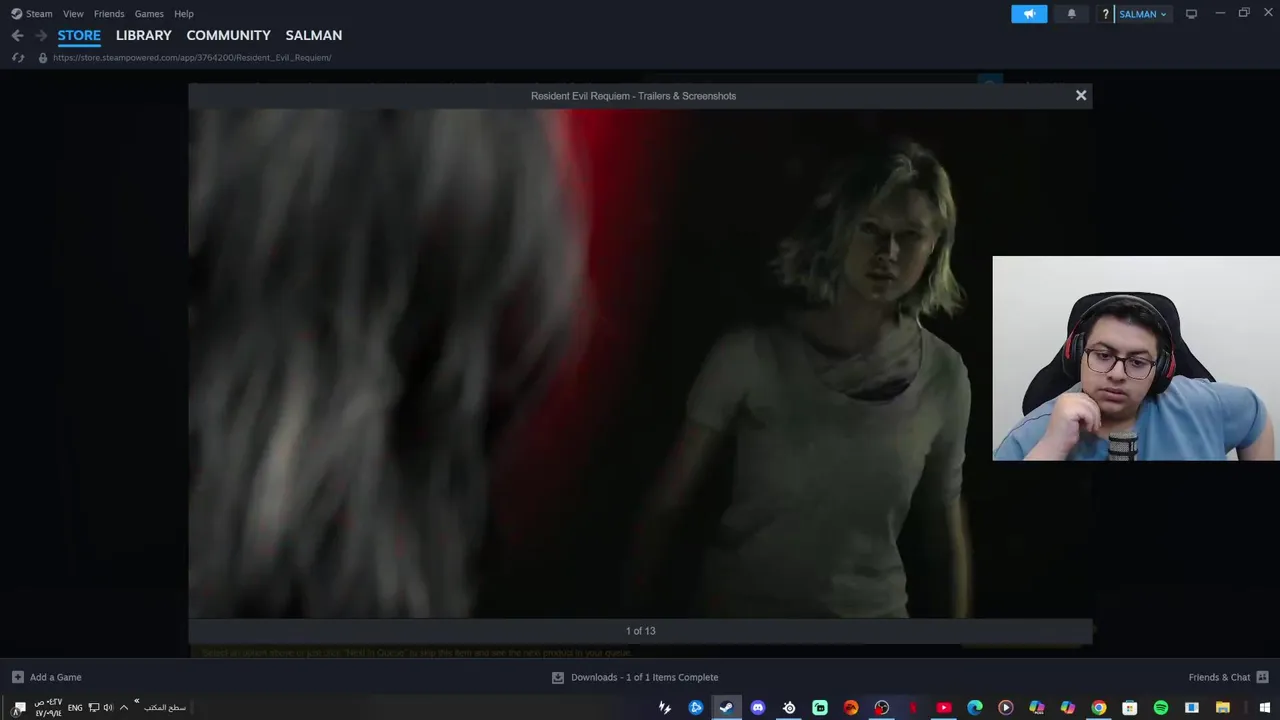This screenshot has width=1280, height=720.
Task: Switch to the LIBRARY tab
Action: 144,35
